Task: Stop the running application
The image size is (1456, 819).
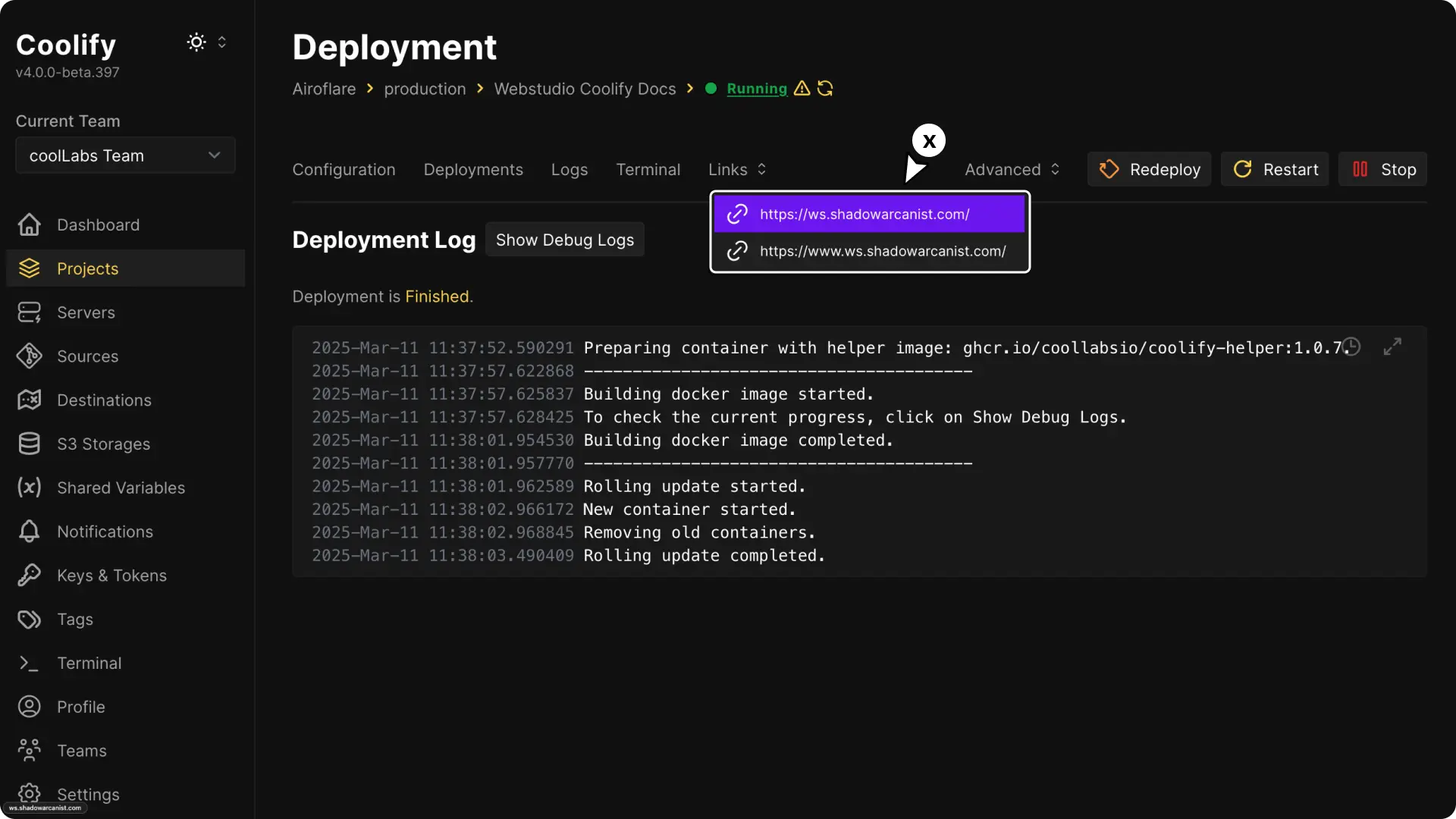Action: (x=1382, y=169)
